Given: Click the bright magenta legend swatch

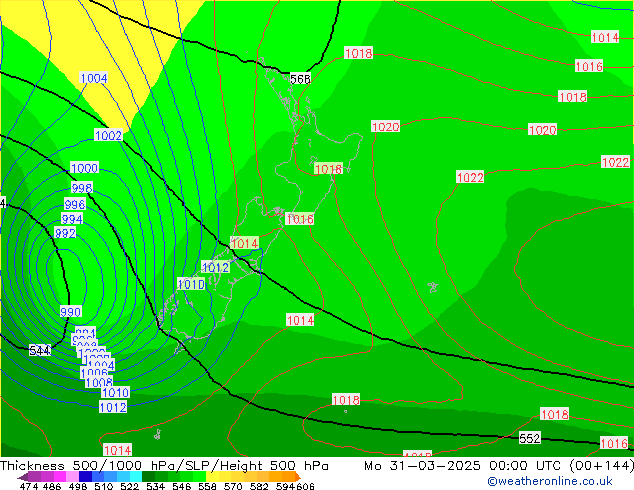Looking at the screenshot, I should pos(60,476).
